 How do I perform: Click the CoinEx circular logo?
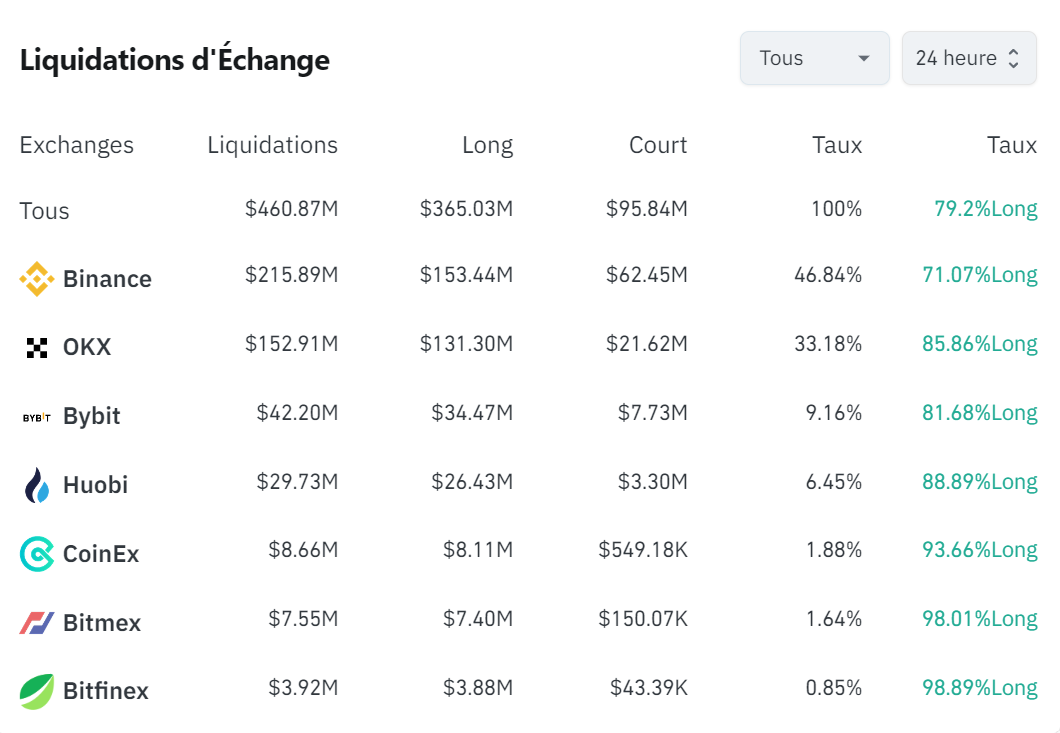coord(36,553)
